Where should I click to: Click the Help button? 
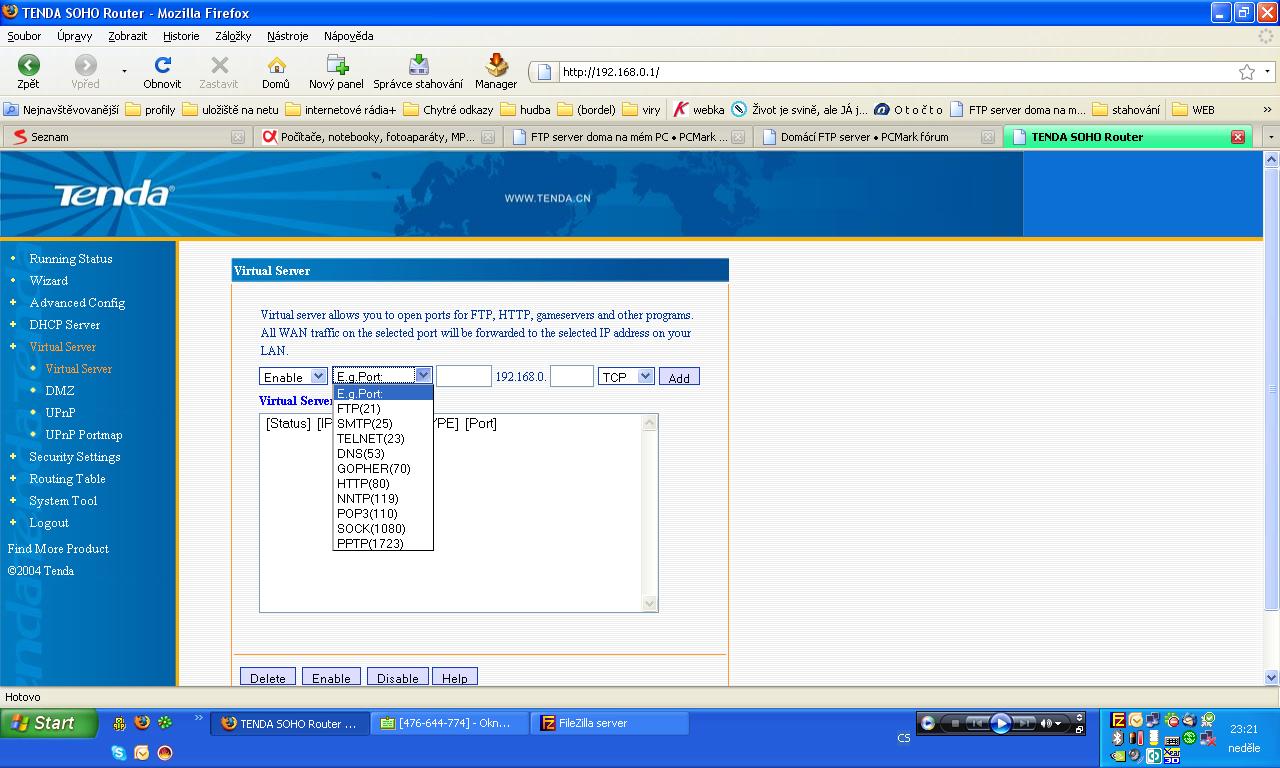tap(455, 677)
